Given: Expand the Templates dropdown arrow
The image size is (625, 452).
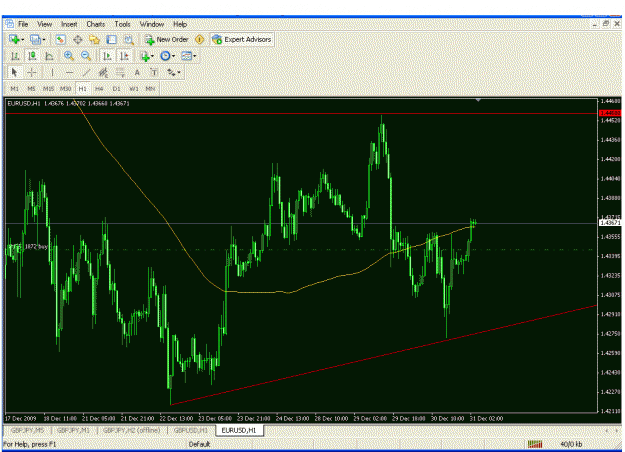Looking at the screenshot, I should point(194,57).
